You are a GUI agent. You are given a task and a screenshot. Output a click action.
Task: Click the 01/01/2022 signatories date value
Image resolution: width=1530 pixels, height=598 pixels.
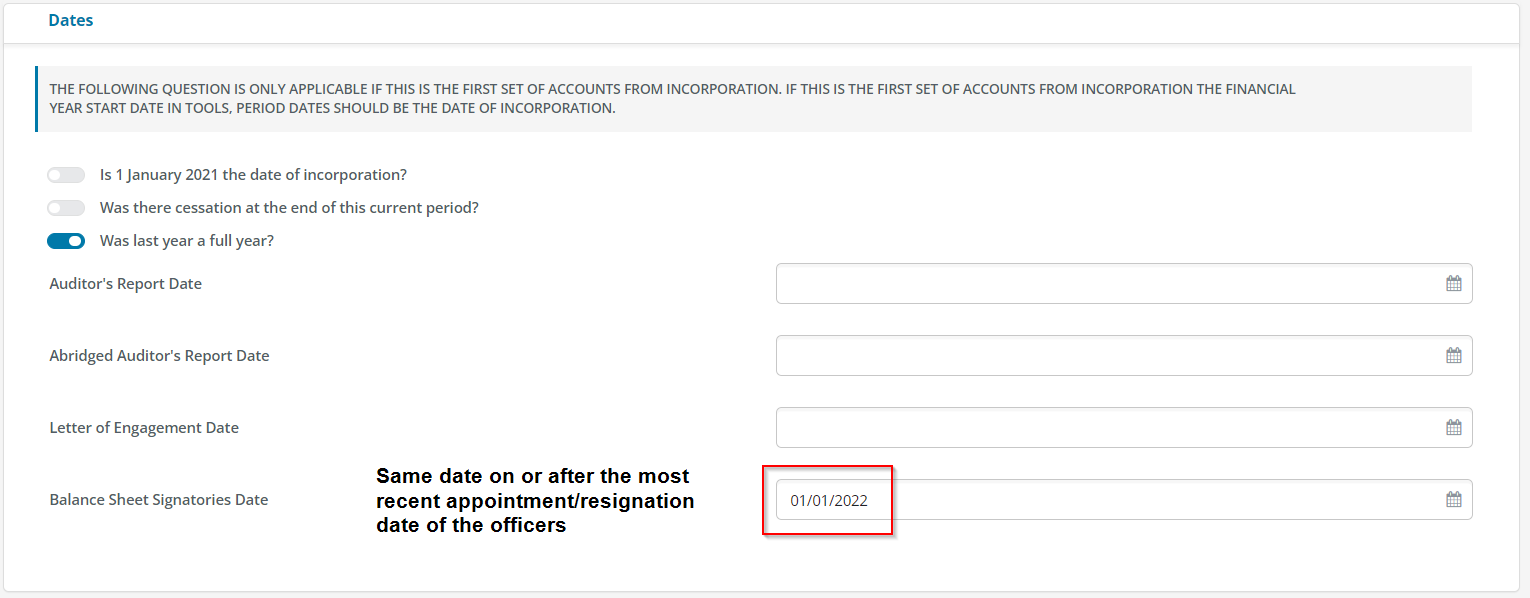pos(829,500)
